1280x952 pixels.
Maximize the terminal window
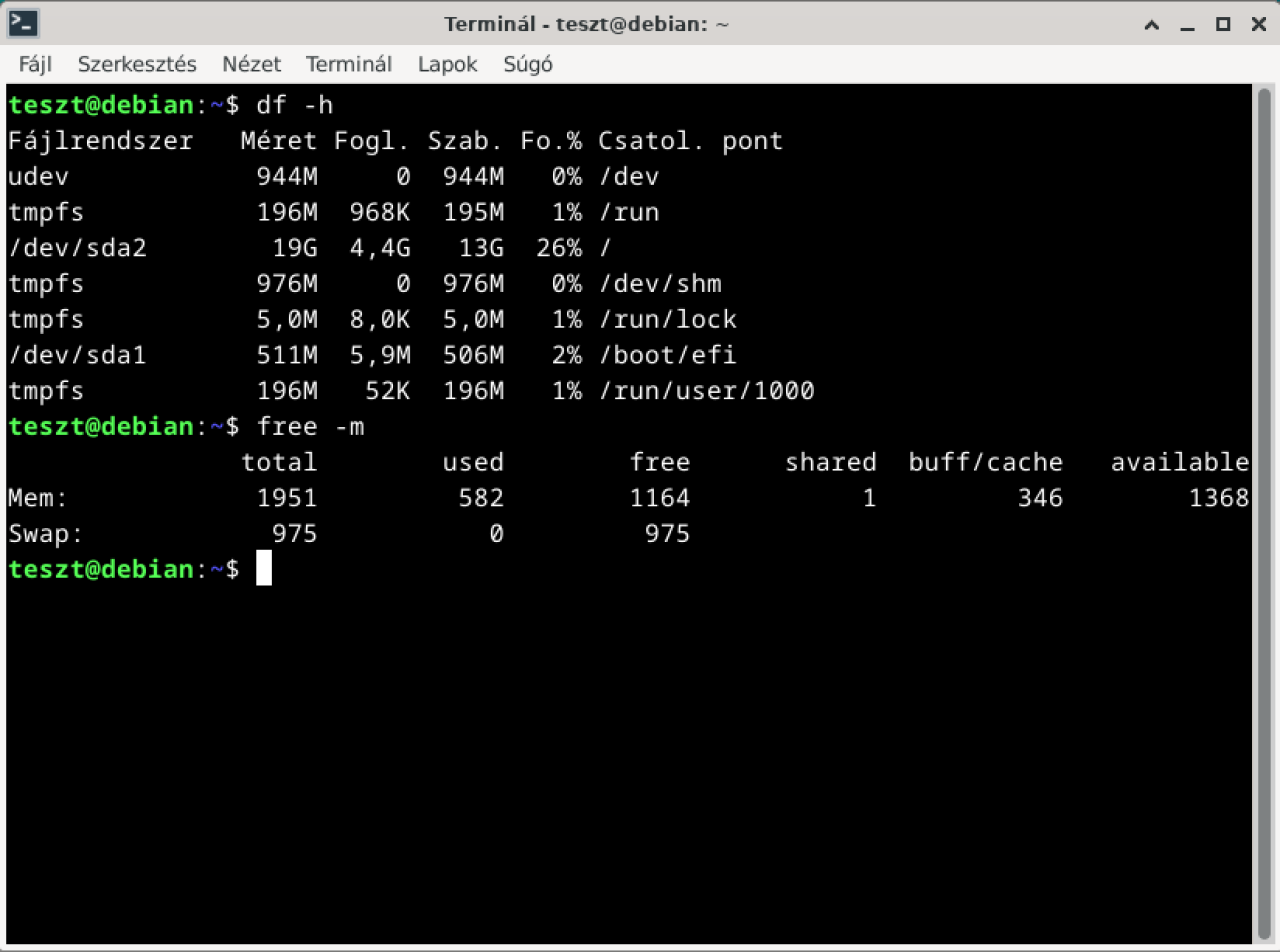coord(1222,24)
